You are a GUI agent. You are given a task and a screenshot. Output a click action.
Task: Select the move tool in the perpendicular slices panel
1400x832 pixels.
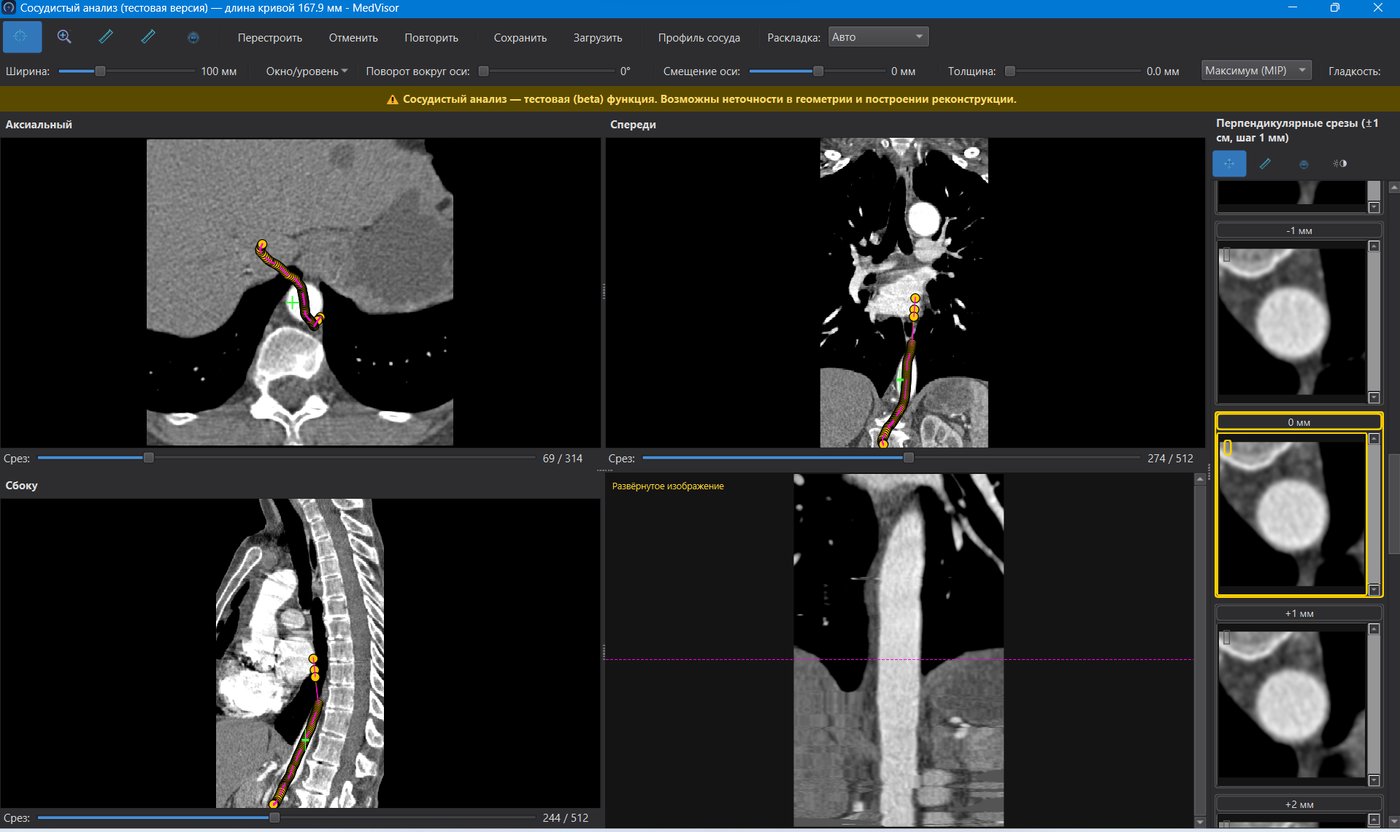pos(1229,163)
